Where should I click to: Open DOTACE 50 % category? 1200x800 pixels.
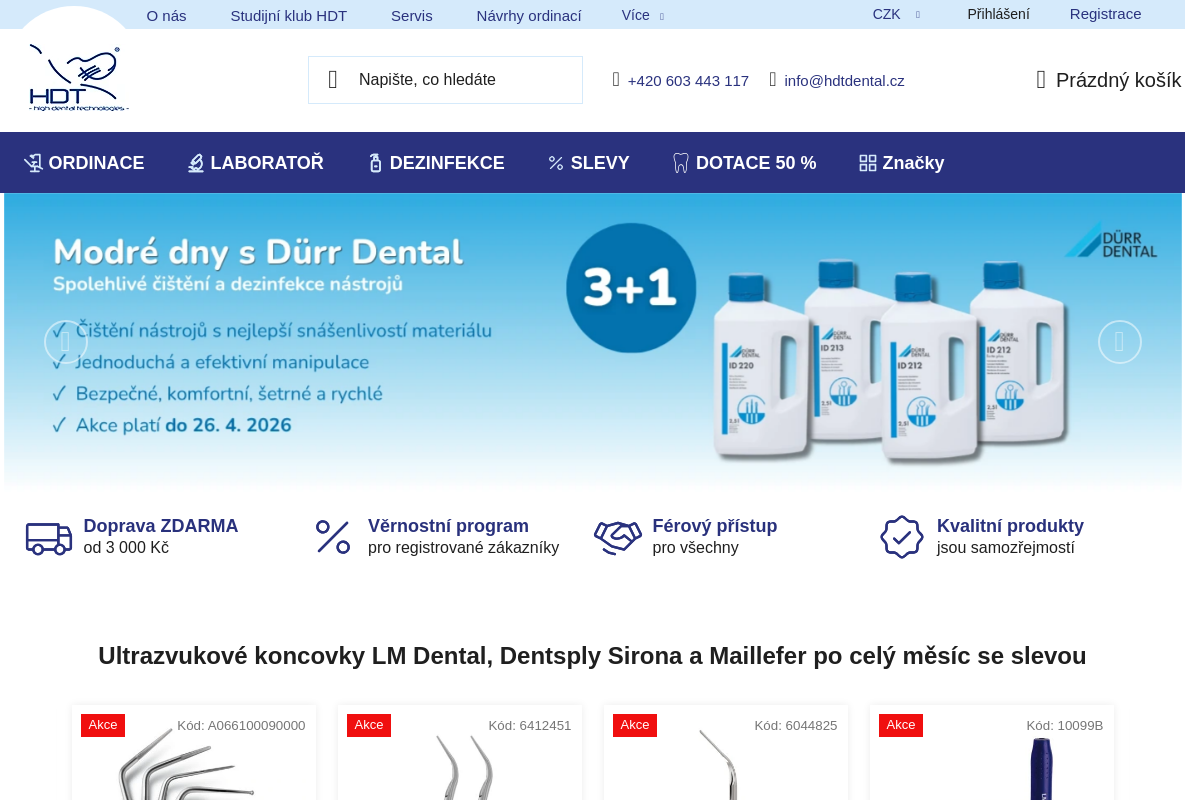coord(744,163)
